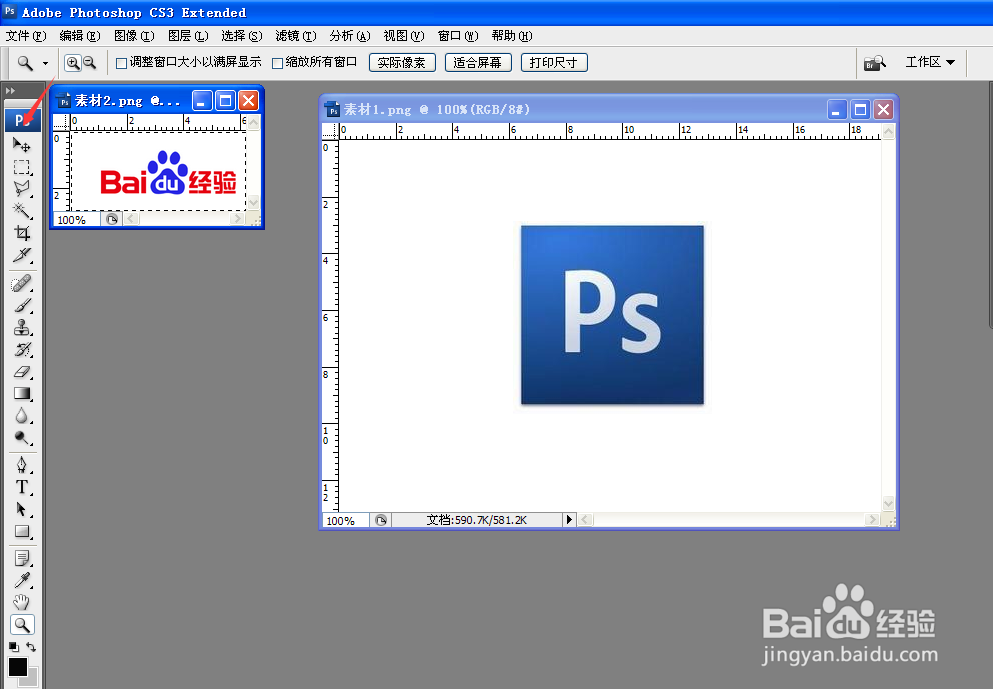The width and height of the screenshot is (993, 689).
Task: Select the Eyedropper tool
Action: tap(22, 578)
